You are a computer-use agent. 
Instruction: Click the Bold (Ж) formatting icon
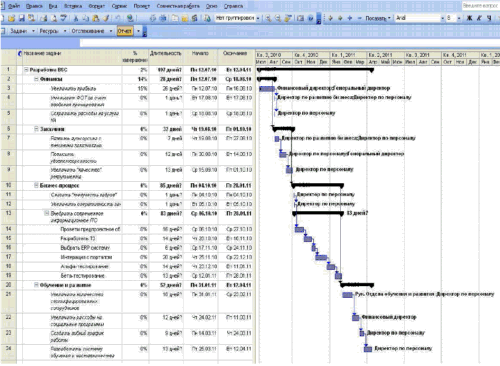coord(469,18)
